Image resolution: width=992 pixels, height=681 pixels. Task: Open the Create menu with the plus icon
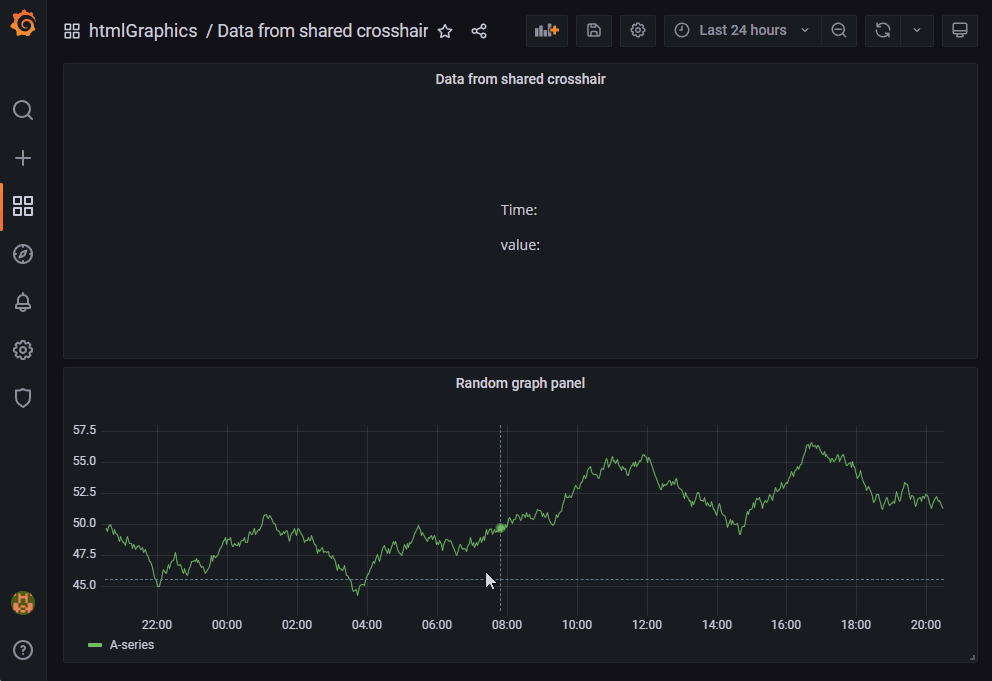coord(23,157)
